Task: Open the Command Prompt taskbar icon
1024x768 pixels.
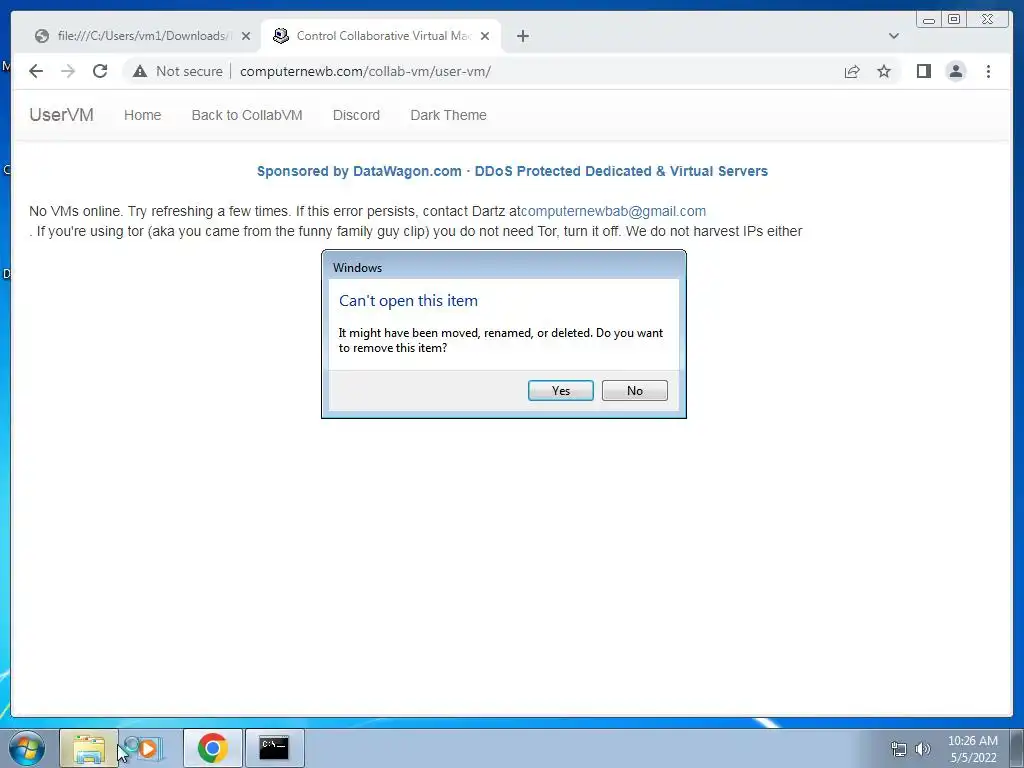Action: 274,748
